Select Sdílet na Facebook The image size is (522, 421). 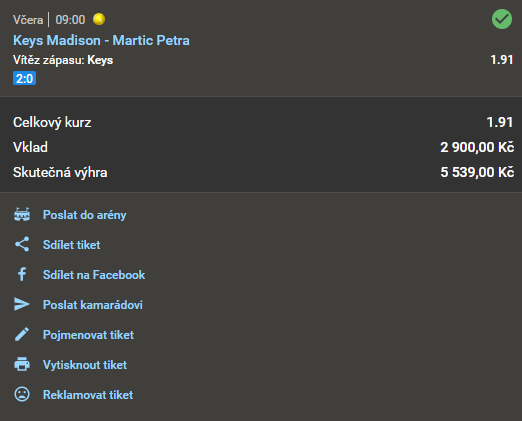coord(94,275)
